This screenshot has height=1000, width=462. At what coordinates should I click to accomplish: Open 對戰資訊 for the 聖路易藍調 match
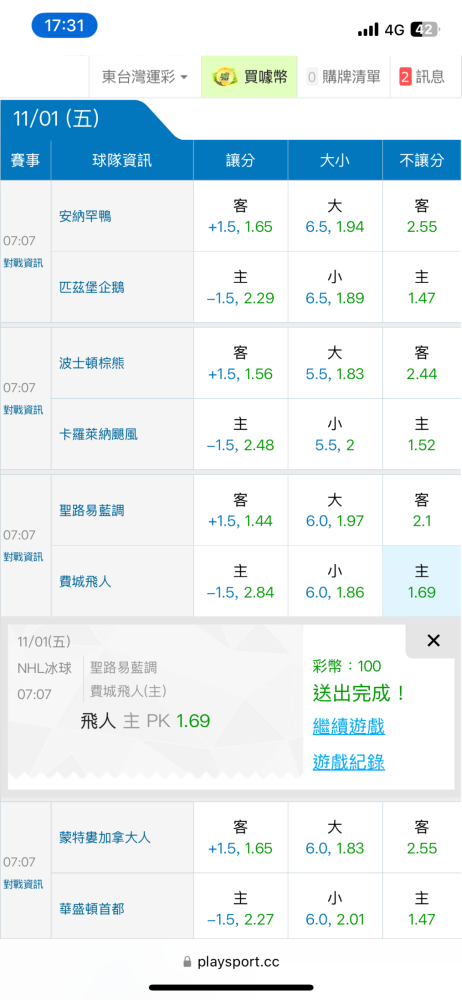pos(25,556)
